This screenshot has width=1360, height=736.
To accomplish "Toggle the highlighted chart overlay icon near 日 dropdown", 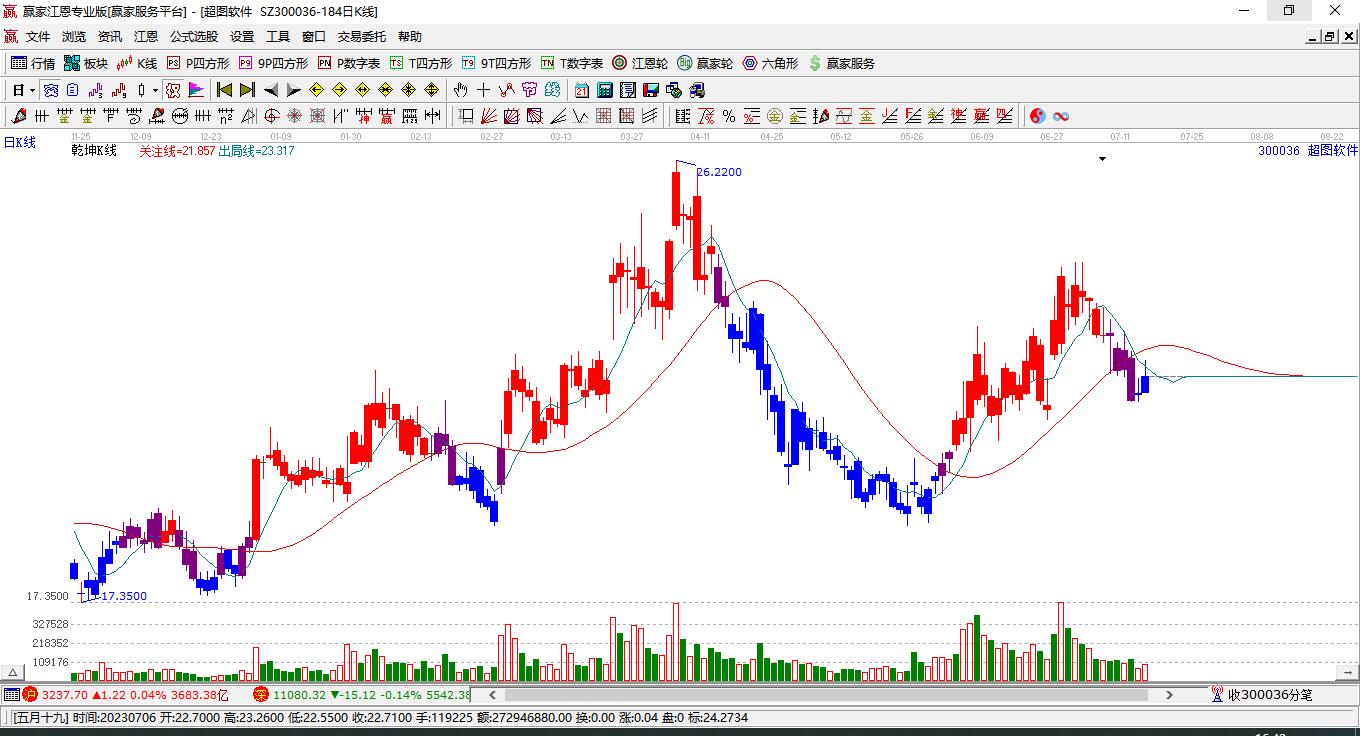I will [x=49, y=90].
